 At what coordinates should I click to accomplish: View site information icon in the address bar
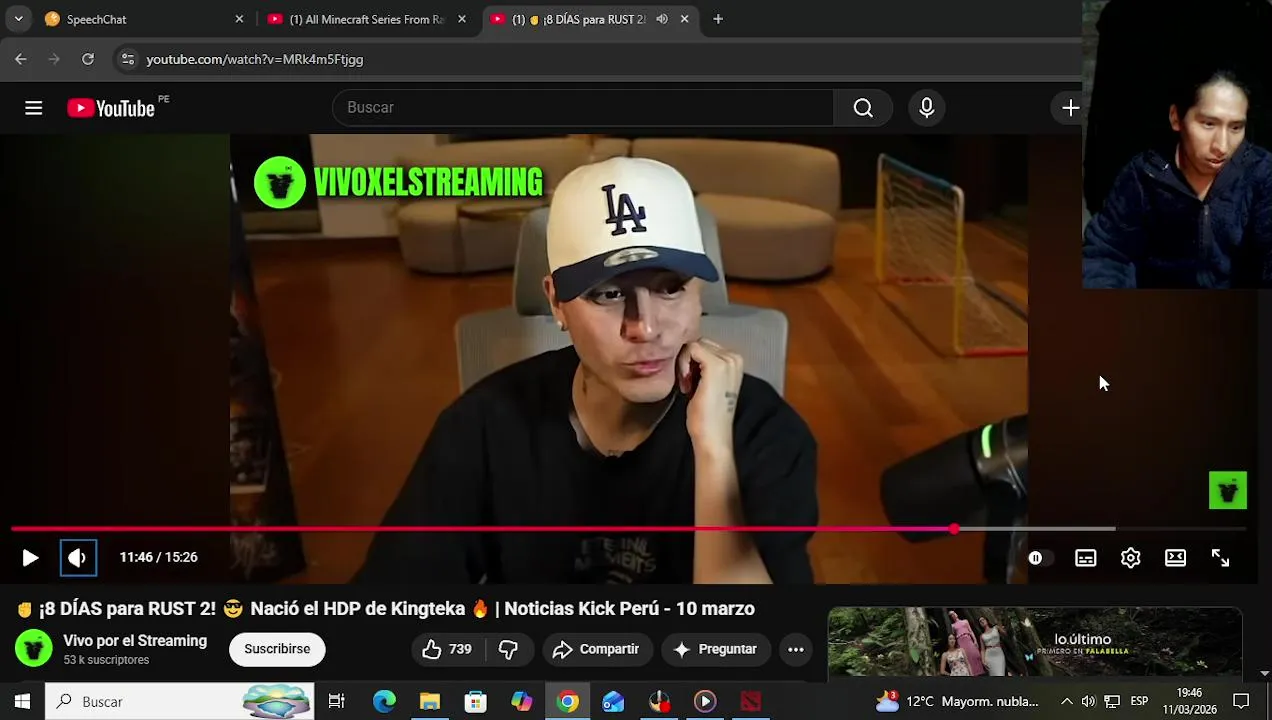[128, 59]
